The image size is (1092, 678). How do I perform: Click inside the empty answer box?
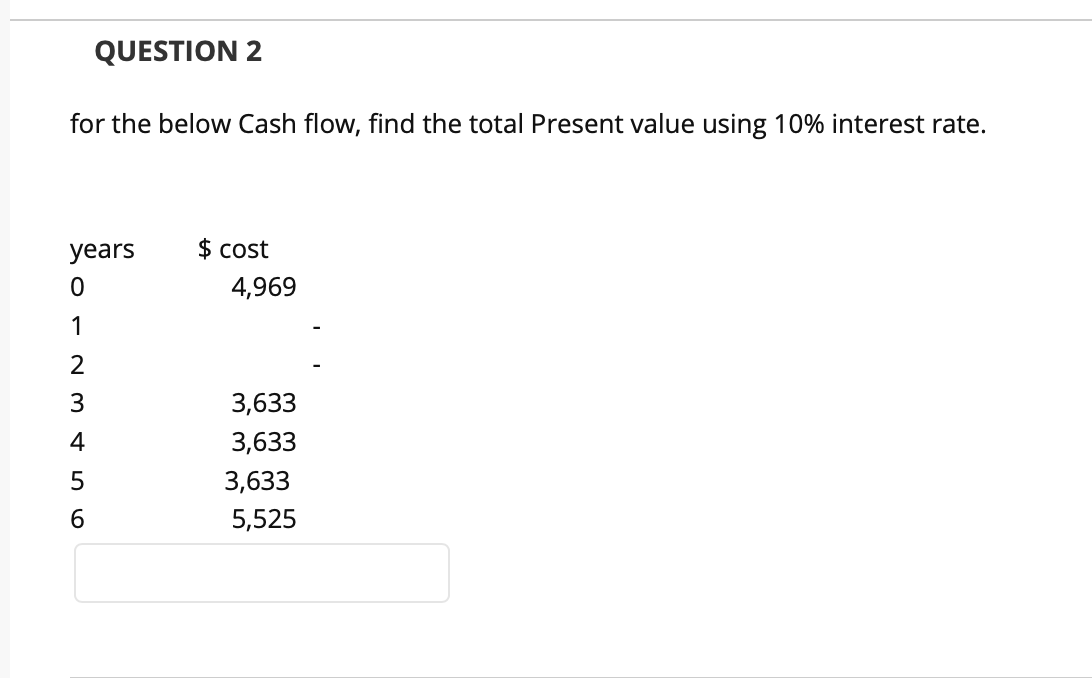pyautogui.click(x=262, y=572)
